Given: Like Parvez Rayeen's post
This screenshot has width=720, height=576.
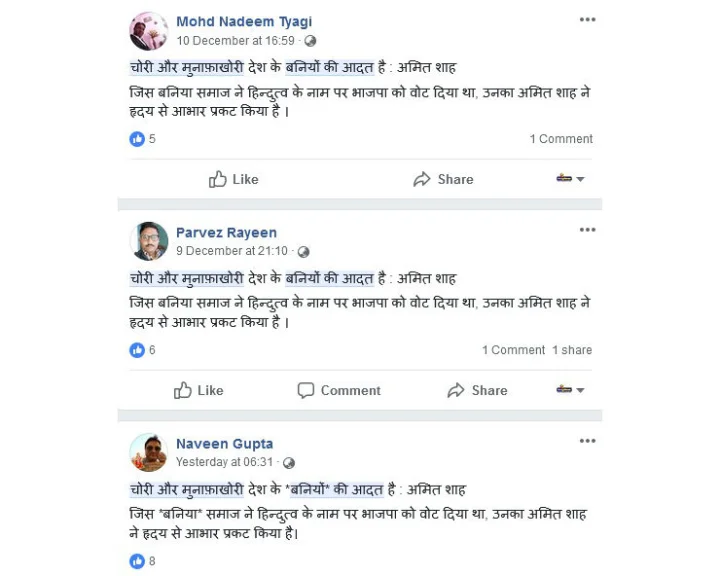Looking at the screenshot, I should (198, 390).
